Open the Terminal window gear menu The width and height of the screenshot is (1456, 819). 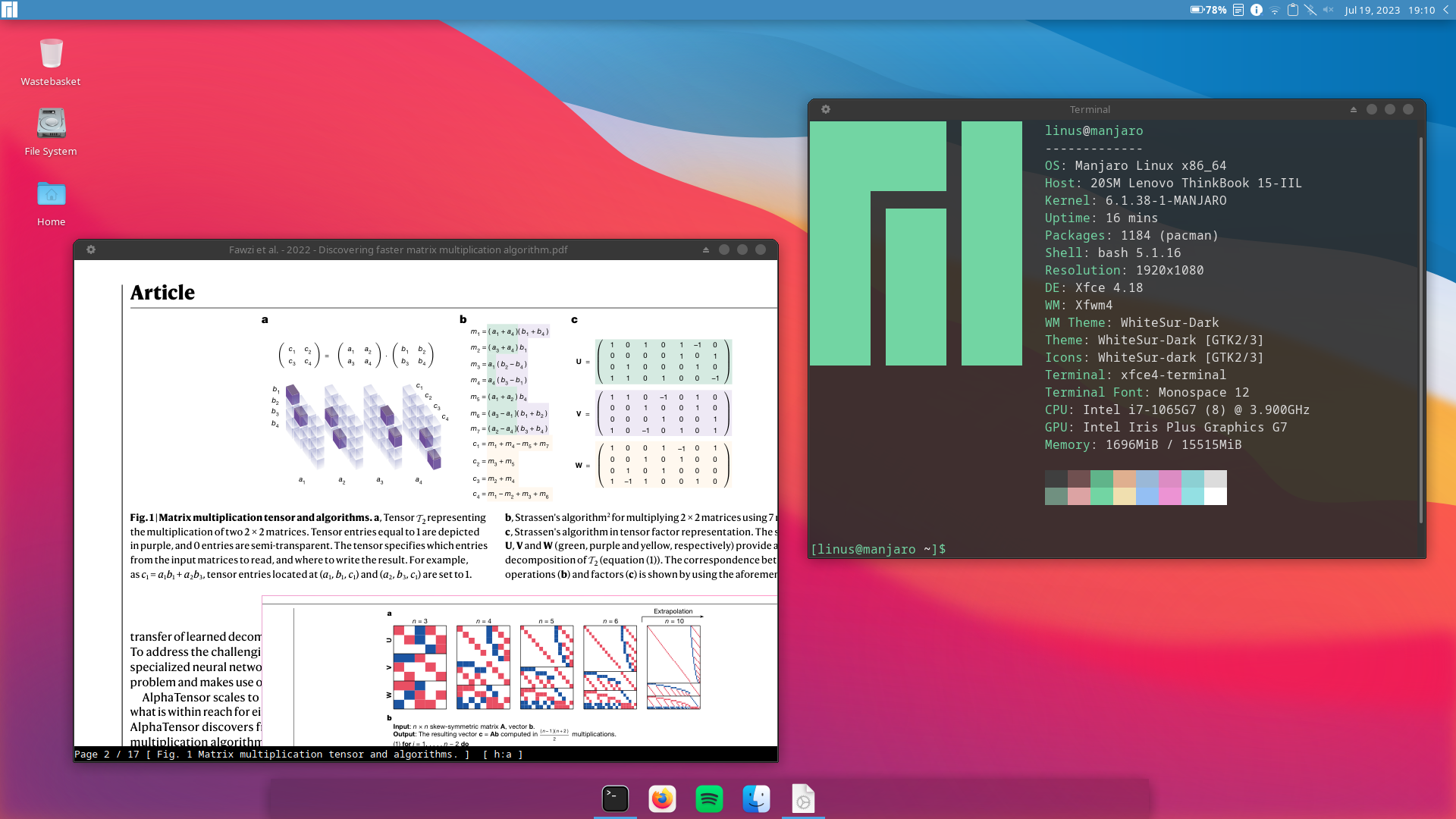point(826,109)
